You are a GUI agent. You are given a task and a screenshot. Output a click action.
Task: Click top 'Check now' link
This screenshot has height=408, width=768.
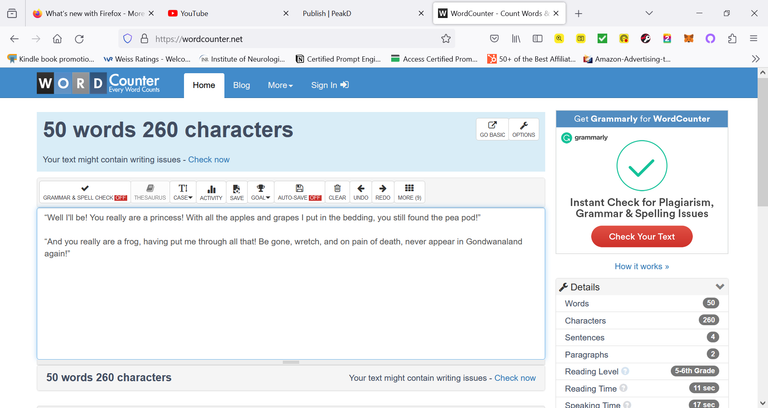209,160
